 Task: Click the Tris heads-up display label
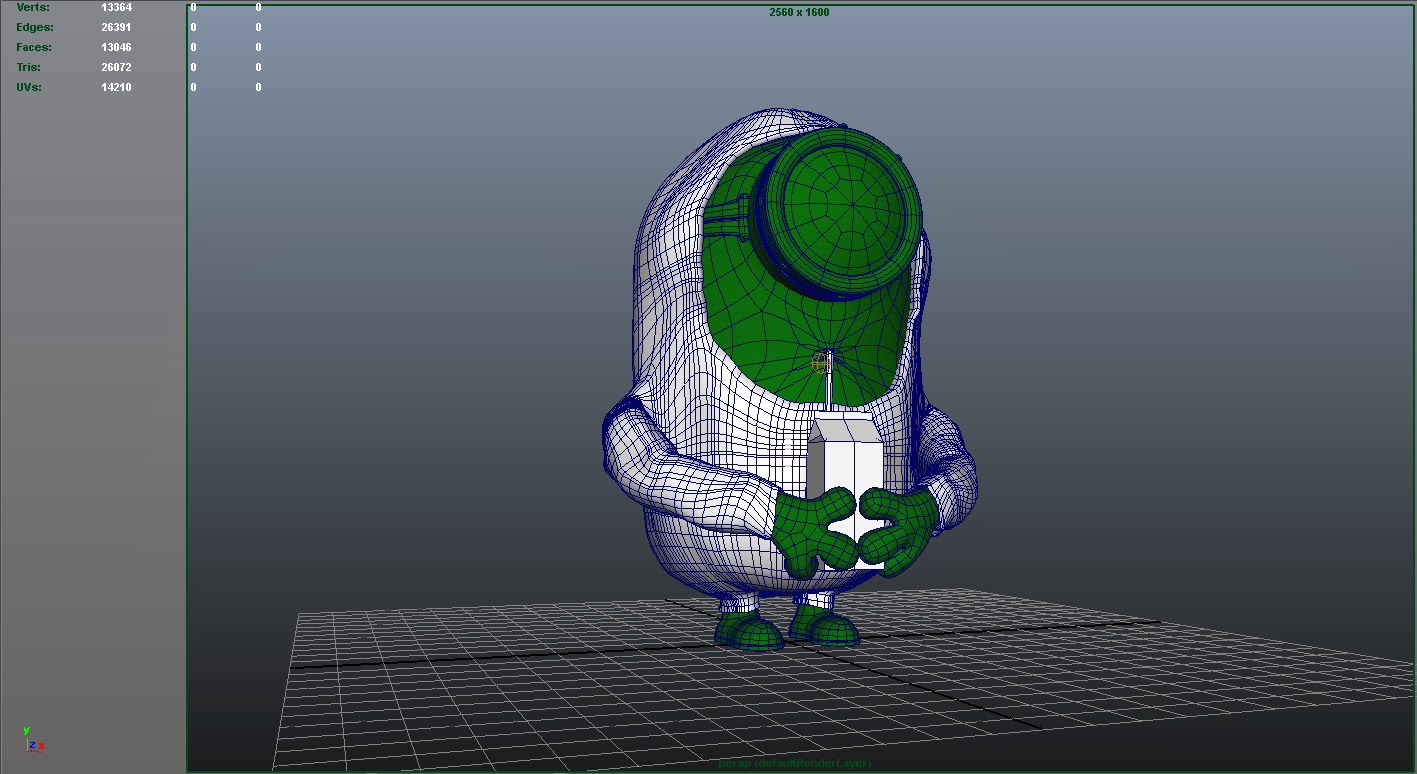[27, 67]
